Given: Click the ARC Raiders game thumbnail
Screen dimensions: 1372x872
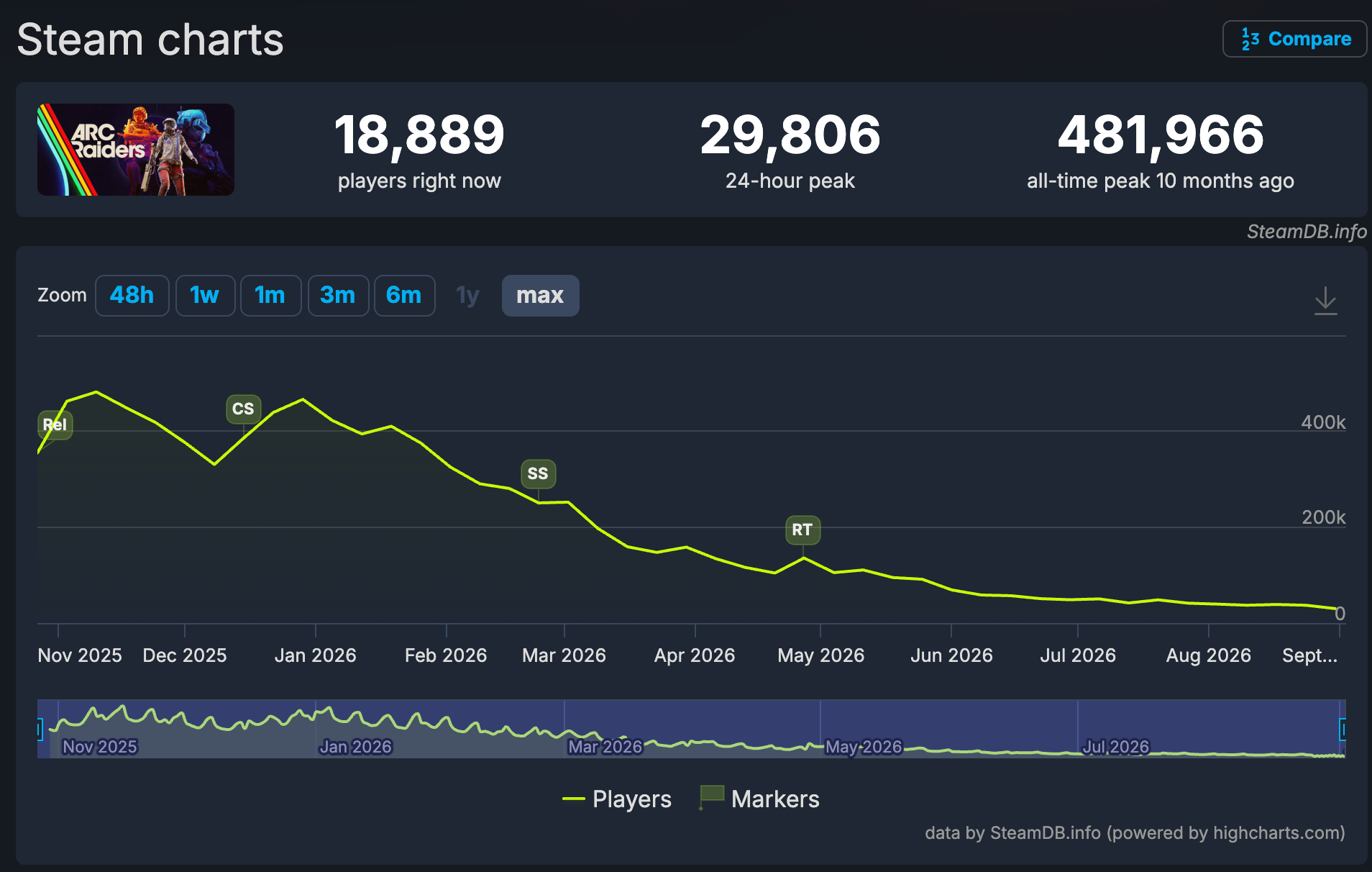Looking at the screenshot, I should click(x=136, y=150).
